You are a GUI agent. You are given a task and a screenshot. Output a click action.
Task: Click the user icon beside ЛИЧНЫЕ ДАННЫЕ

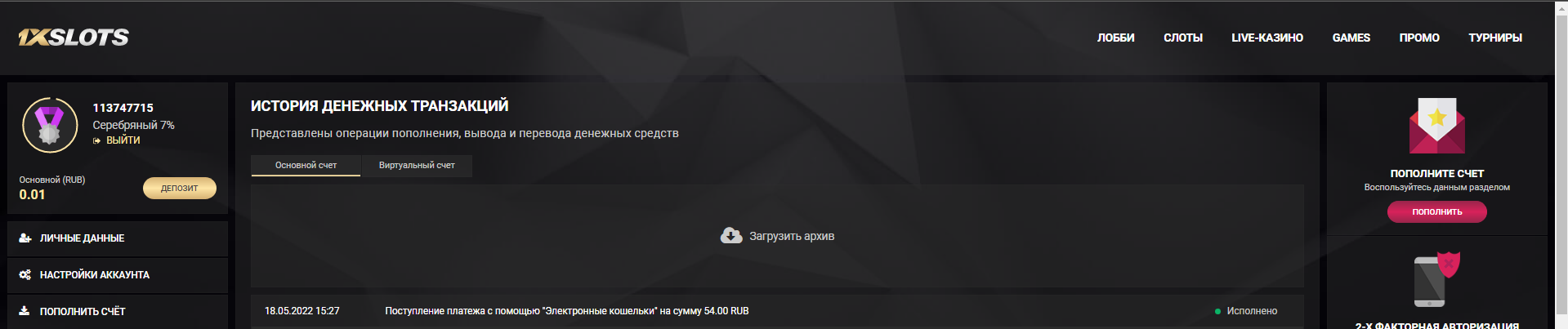tap(25, 238)
